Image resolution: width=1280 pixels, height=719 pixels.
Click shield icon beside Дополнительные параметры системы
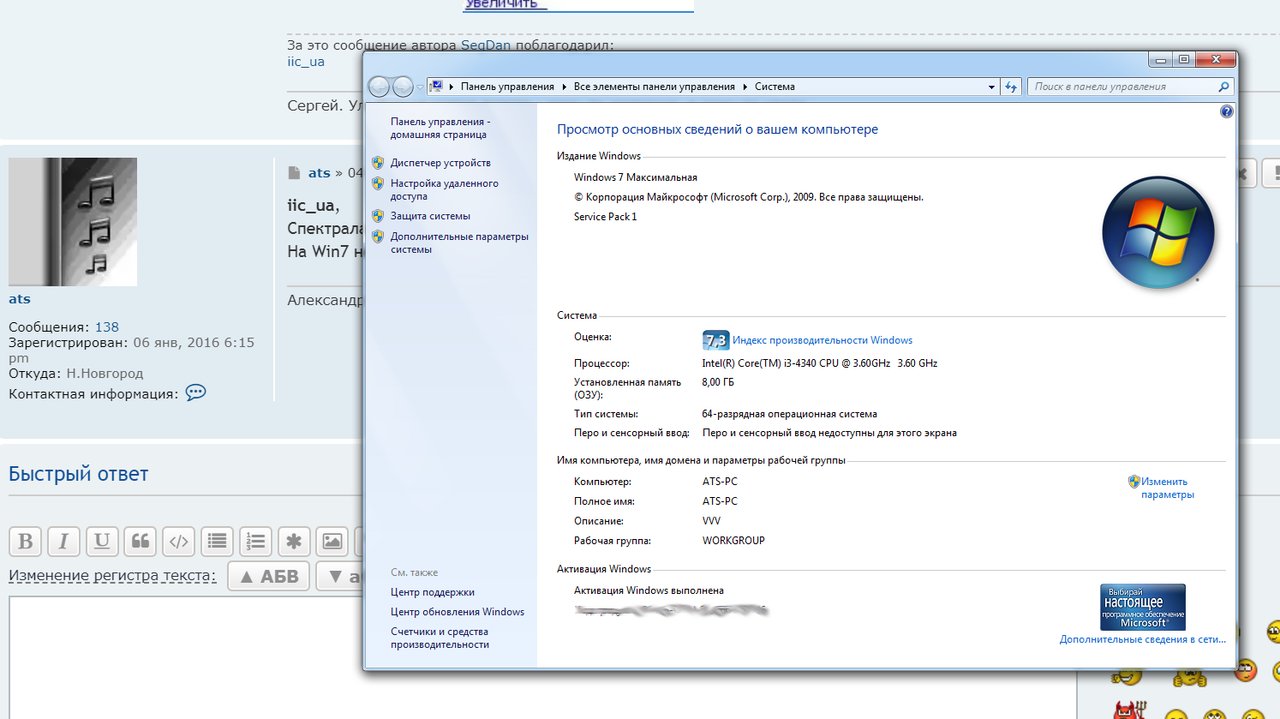pos(378,237)
